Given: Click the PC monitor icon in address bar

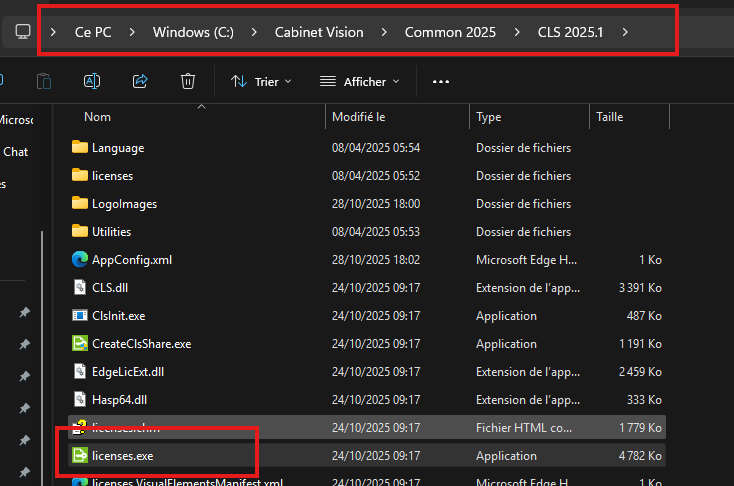Looking at the screenshot, I should [x=23, y=32].
